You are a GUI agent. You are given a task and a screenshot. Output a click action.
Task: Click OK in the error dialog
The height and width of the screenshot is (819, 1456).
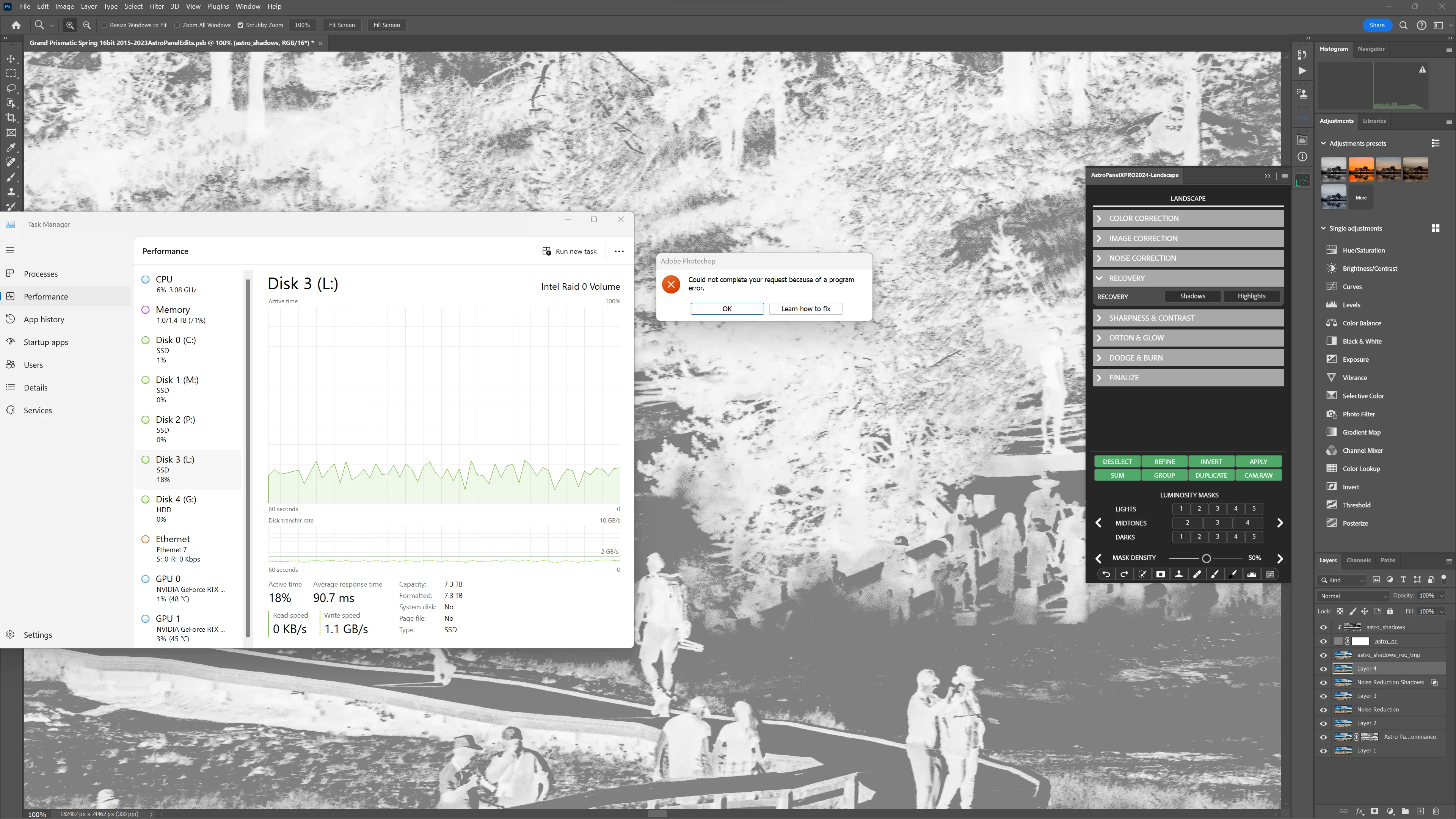click(727, 309)
